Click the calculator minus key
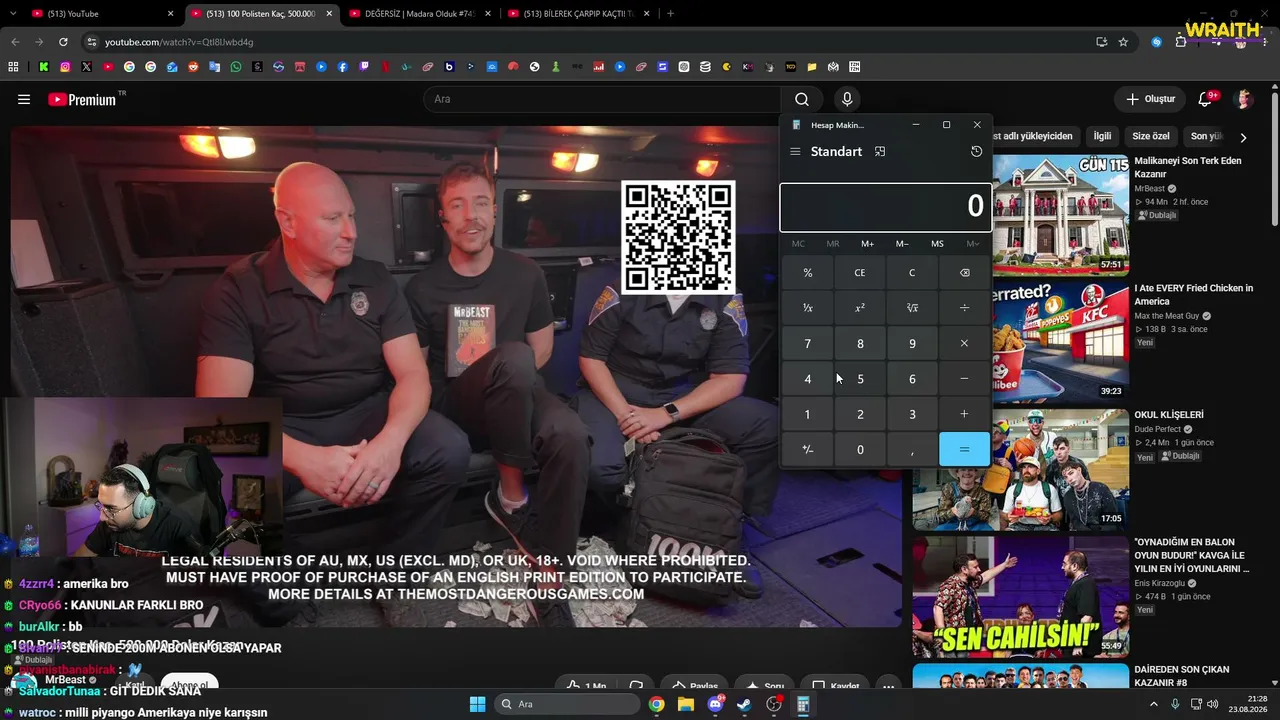This screenshot has height=720, width=1280. pyautogui.click(x=964, y=379)
